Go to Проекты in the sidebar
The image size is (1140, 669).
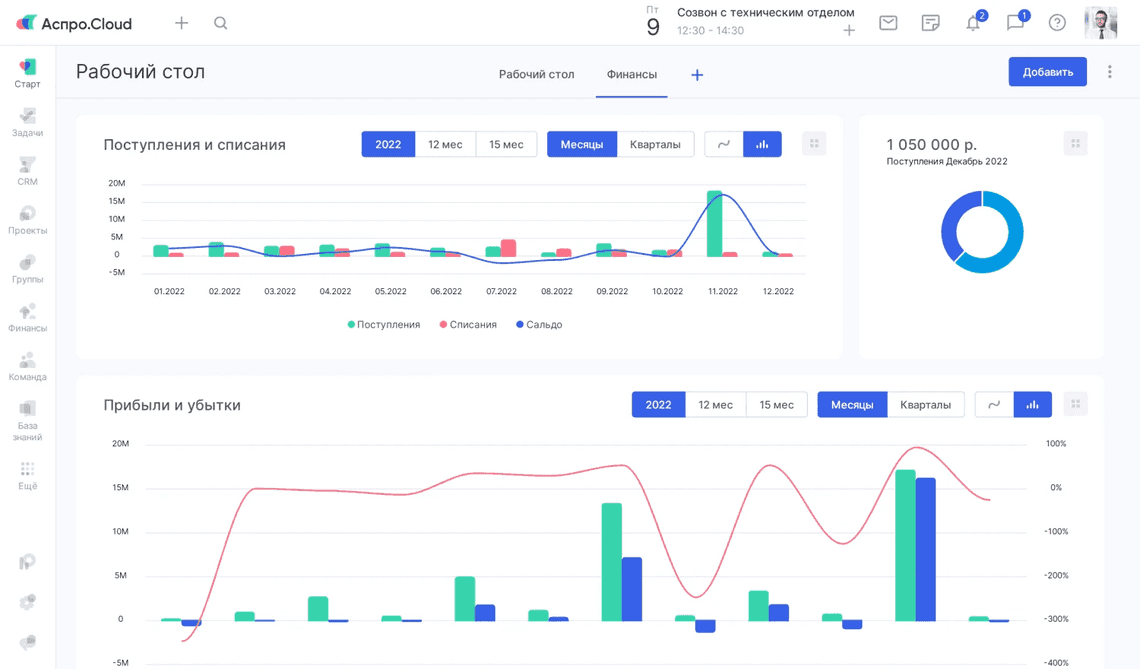click(x=27, y=219)
